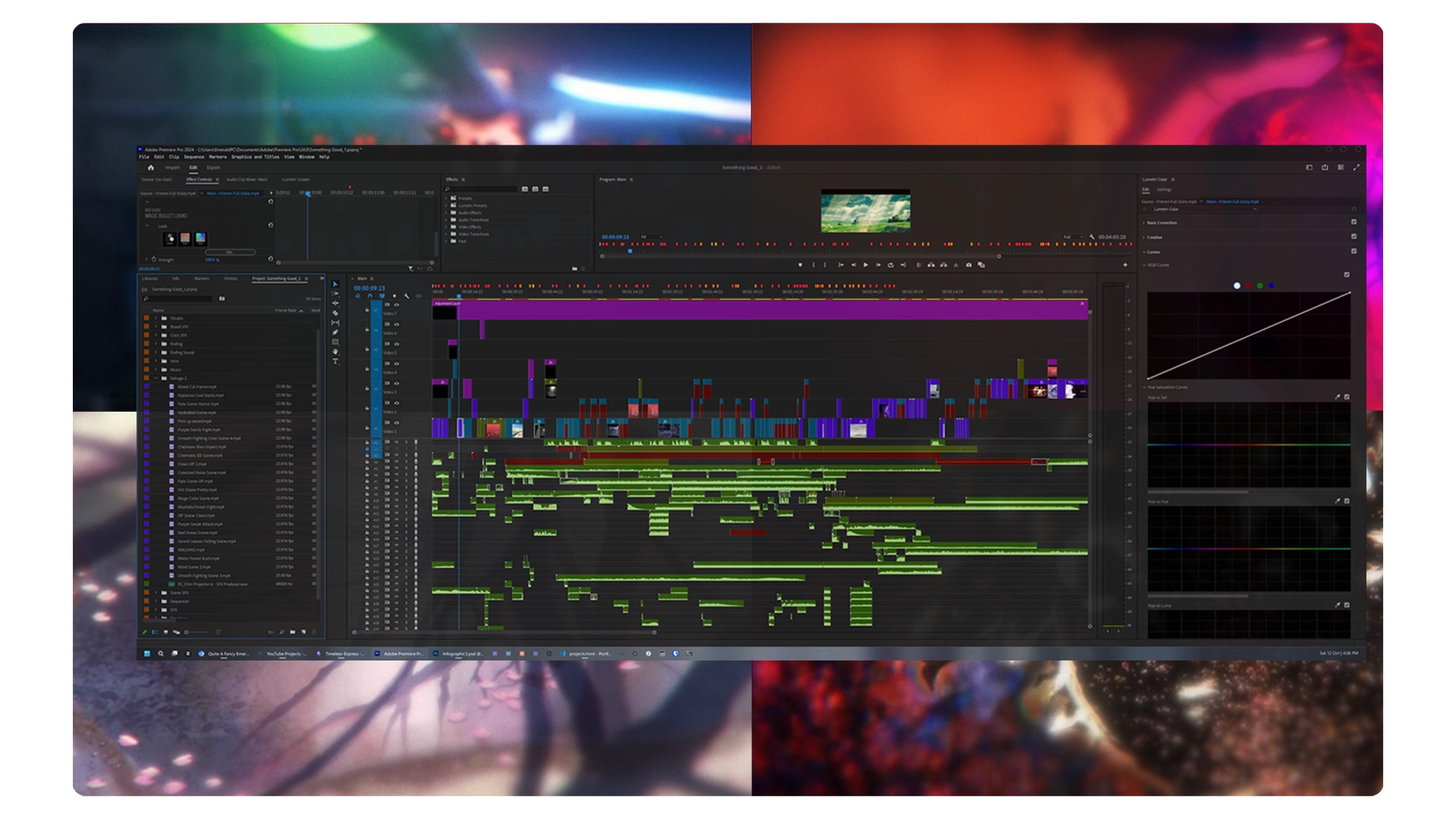Select the Ripple Edit tool

[x=335, y=303]
